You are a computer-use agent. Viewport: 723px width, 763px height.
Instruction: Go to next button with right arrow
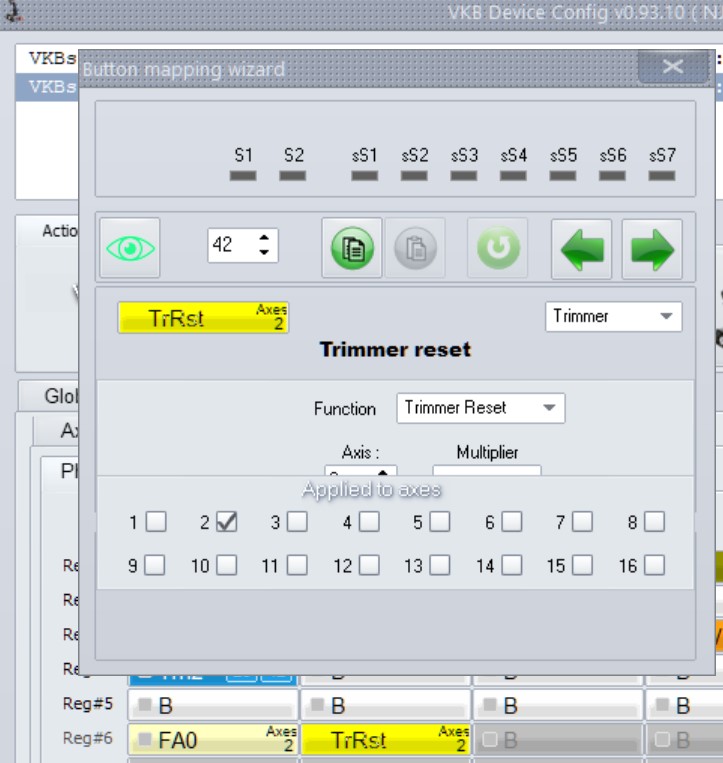(x=652, y=249)
